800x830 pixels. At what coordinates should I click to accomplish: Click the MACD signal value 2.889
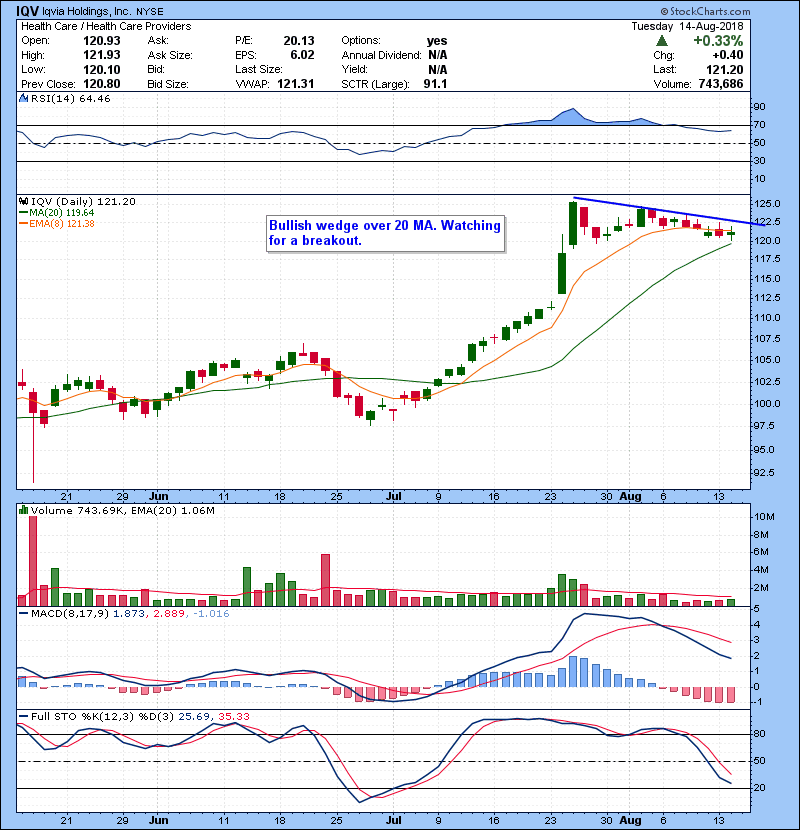[169, 614]
